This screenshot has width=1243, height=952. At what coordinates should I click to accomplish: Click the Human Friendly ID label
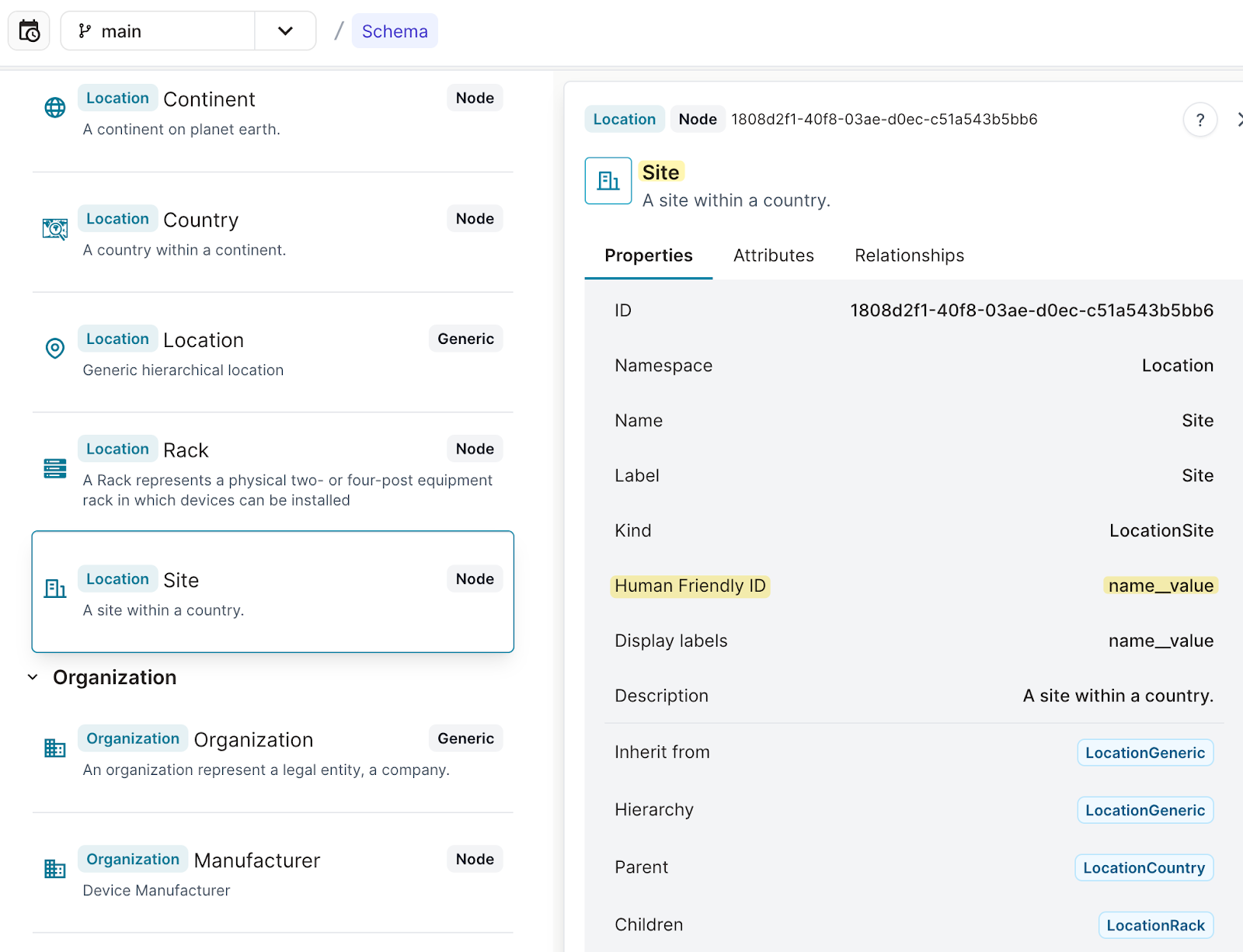coord(690,586)
